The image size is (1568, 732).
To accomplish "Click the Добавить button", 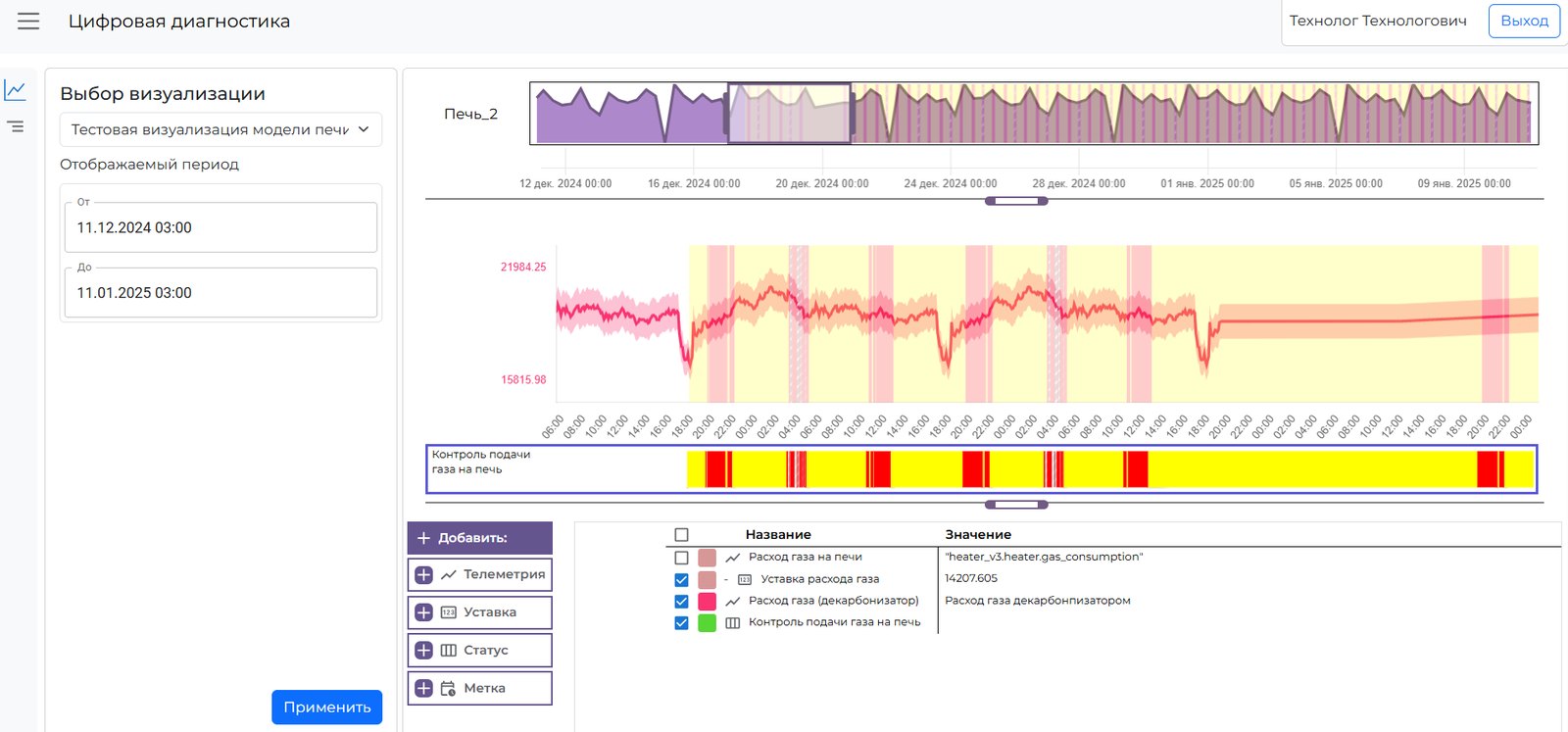I will [480, 538].
